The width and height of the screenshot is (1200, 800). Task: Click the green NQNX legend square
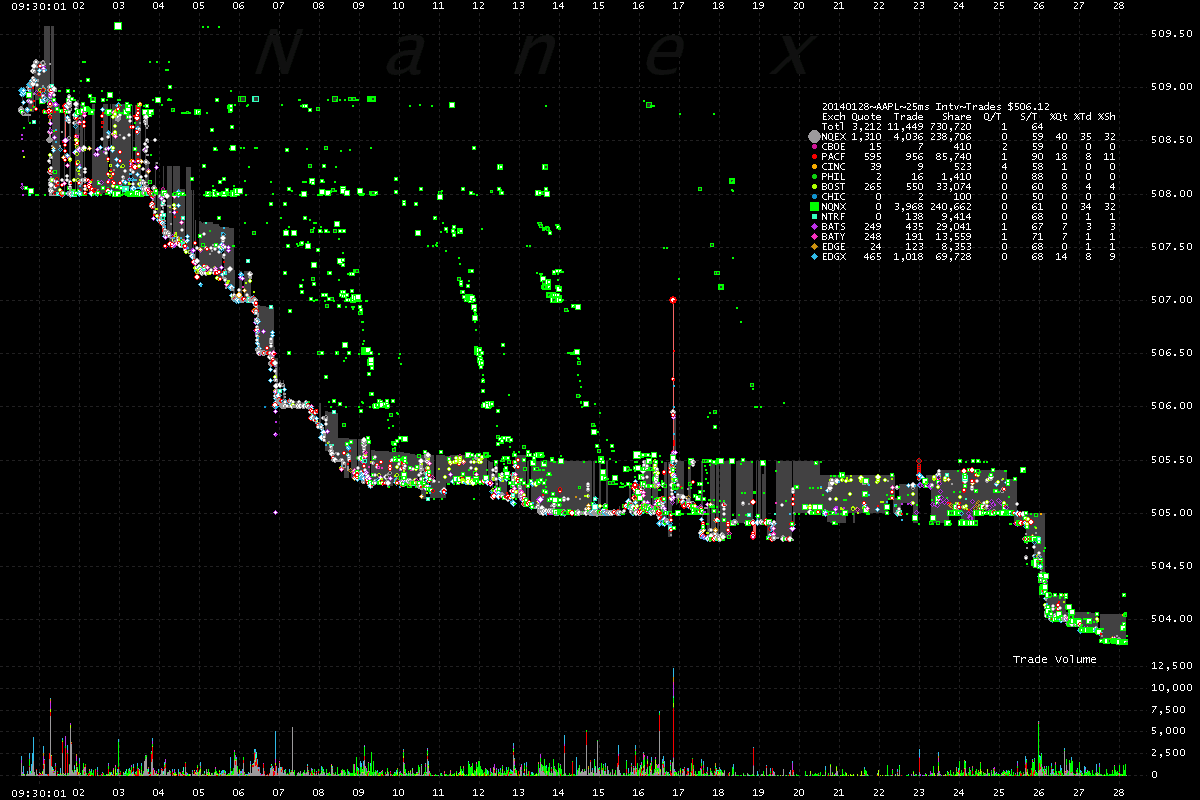814,207
